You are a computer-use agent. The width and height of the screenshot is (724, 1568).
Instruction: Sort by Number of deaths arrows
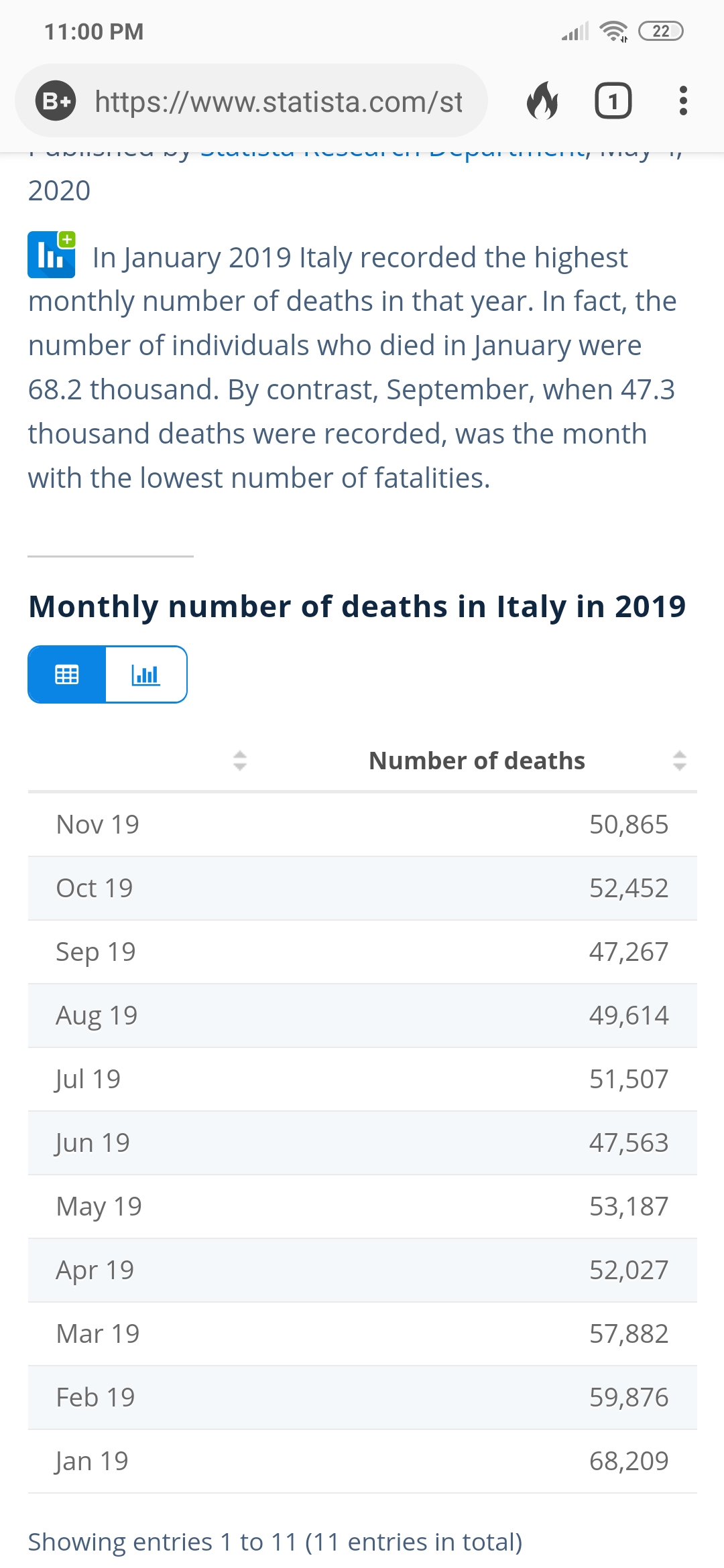click(679, 761)
